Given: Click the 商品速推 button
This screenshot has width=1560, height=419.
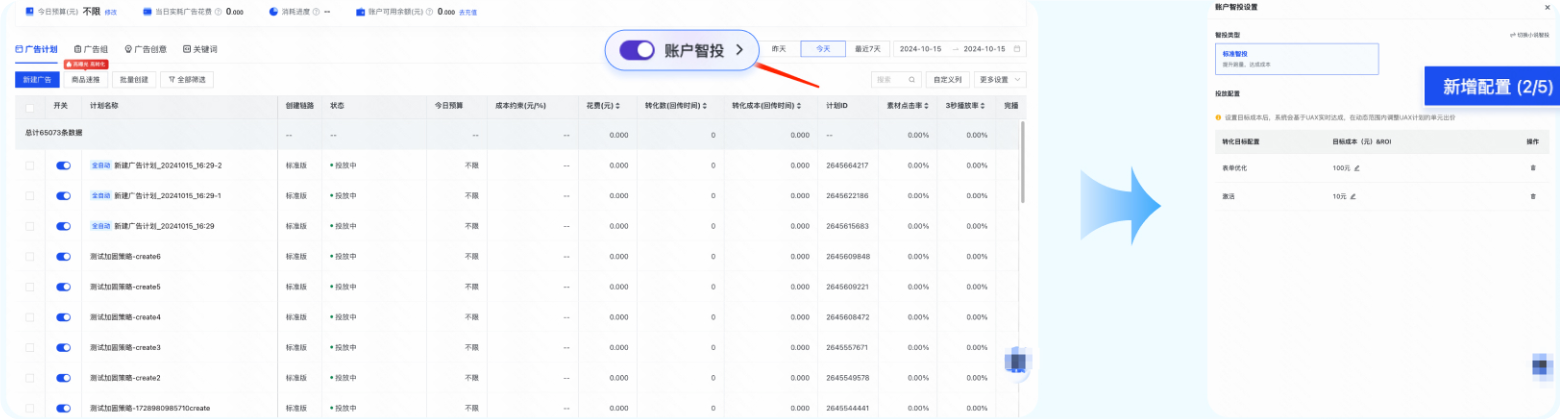Looking at the screenshot, I should tap(84, 79).
